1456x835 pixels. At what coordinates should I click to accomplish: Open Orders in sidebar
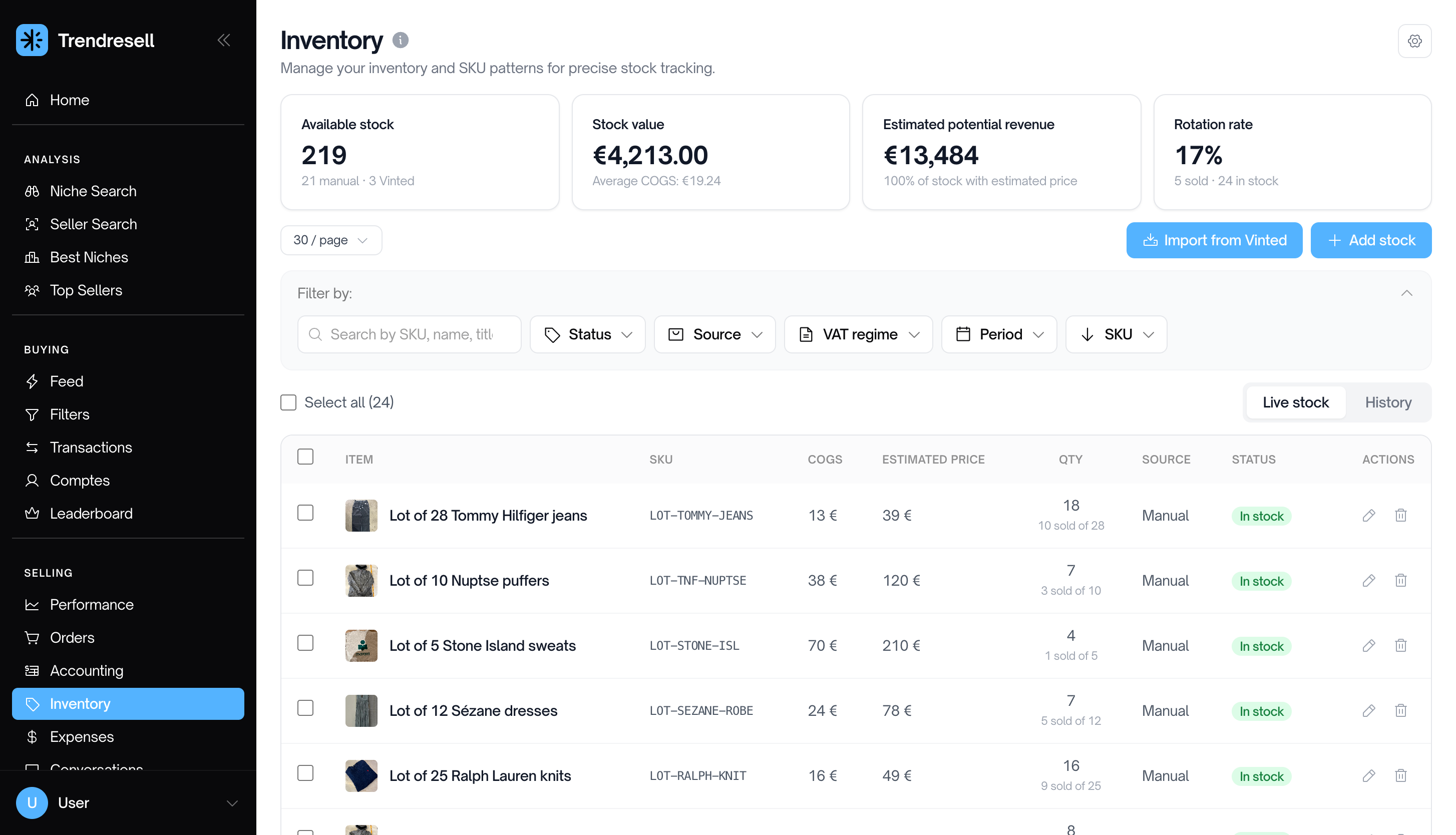[128, 637]
